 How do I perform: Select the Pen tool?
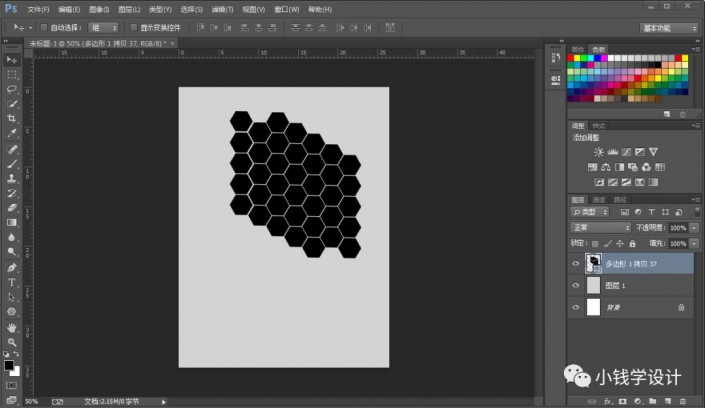[x=12, y=267]
